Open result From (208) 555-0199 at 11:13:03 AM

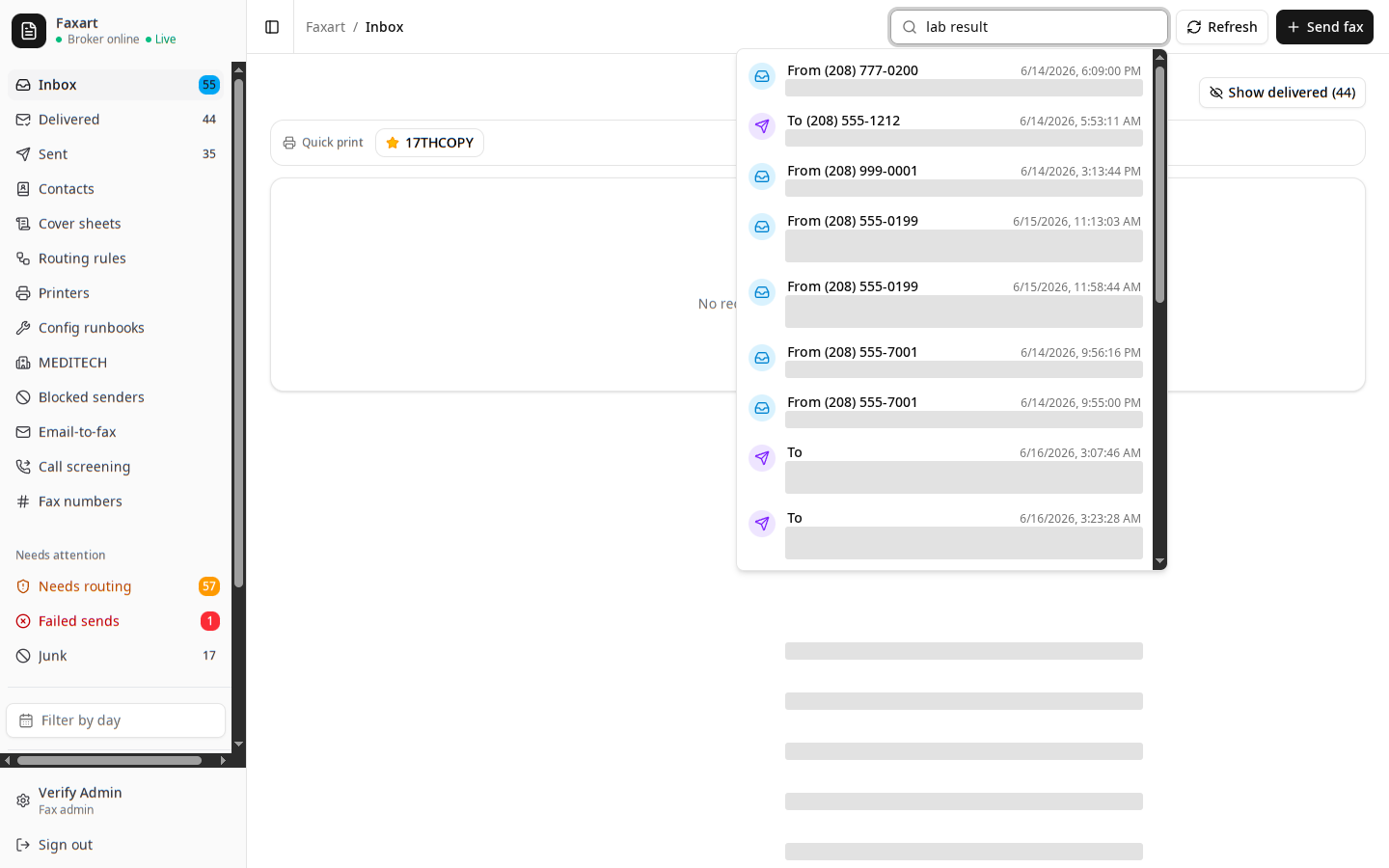pos(945,238)
